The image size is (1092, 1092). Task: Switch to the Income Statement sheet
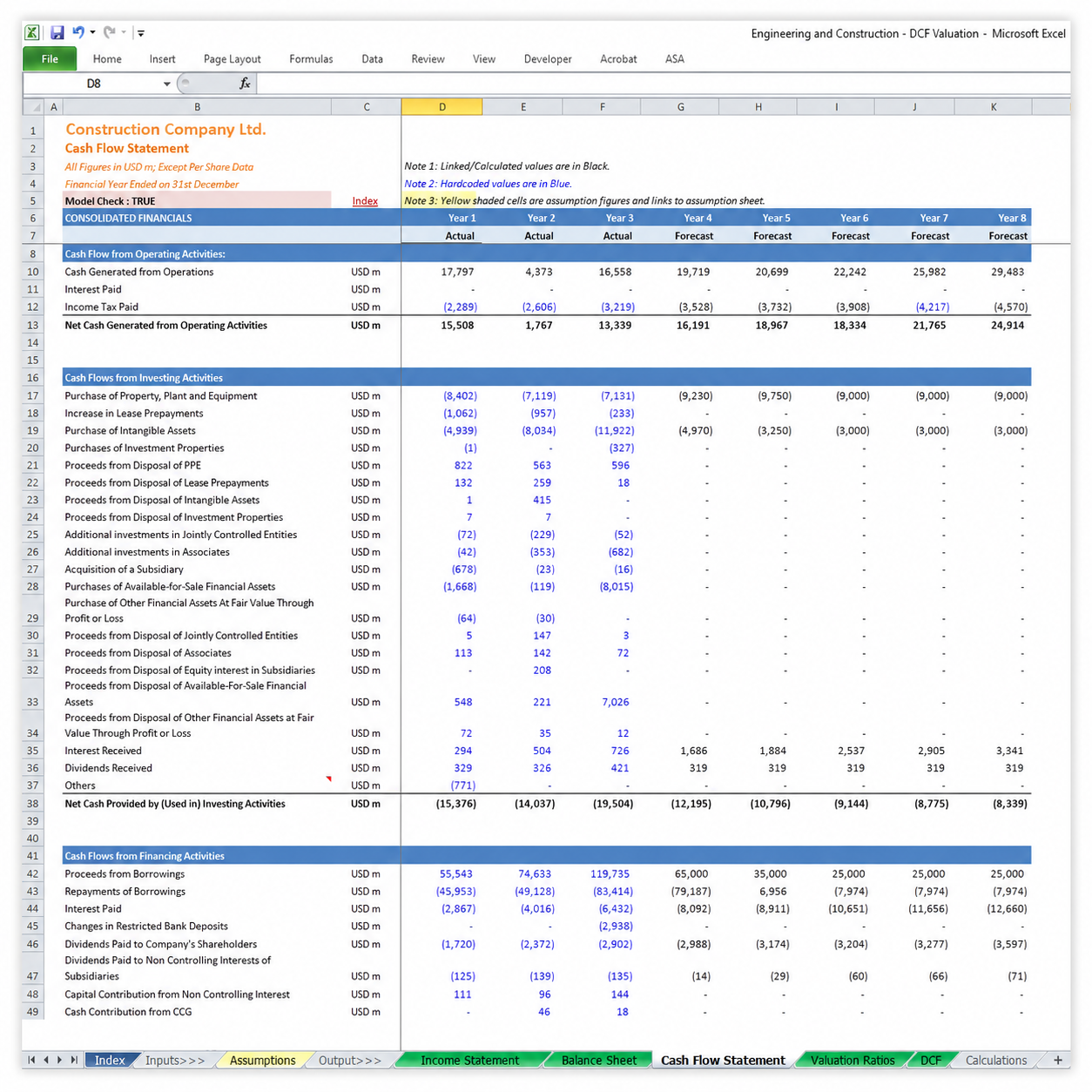coord(470,1060)
